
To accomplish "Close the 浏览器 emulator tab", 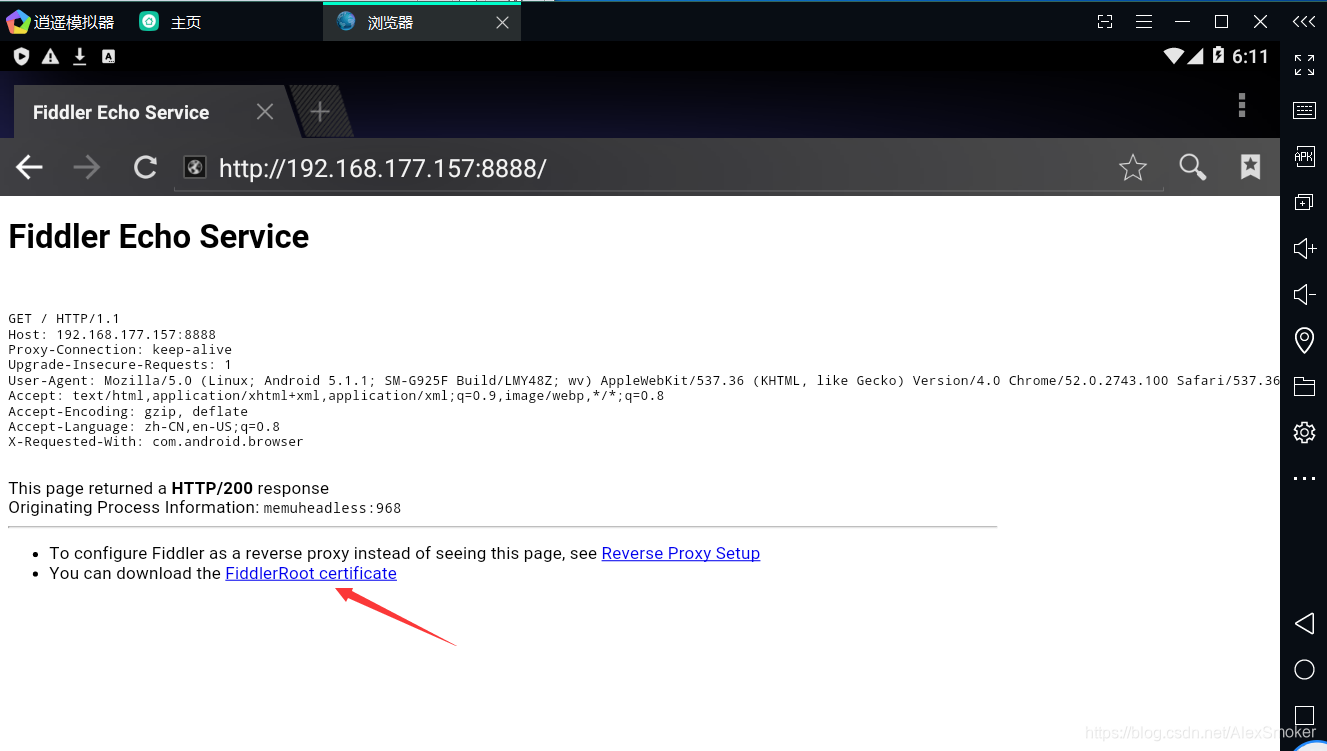I will 502,22.
